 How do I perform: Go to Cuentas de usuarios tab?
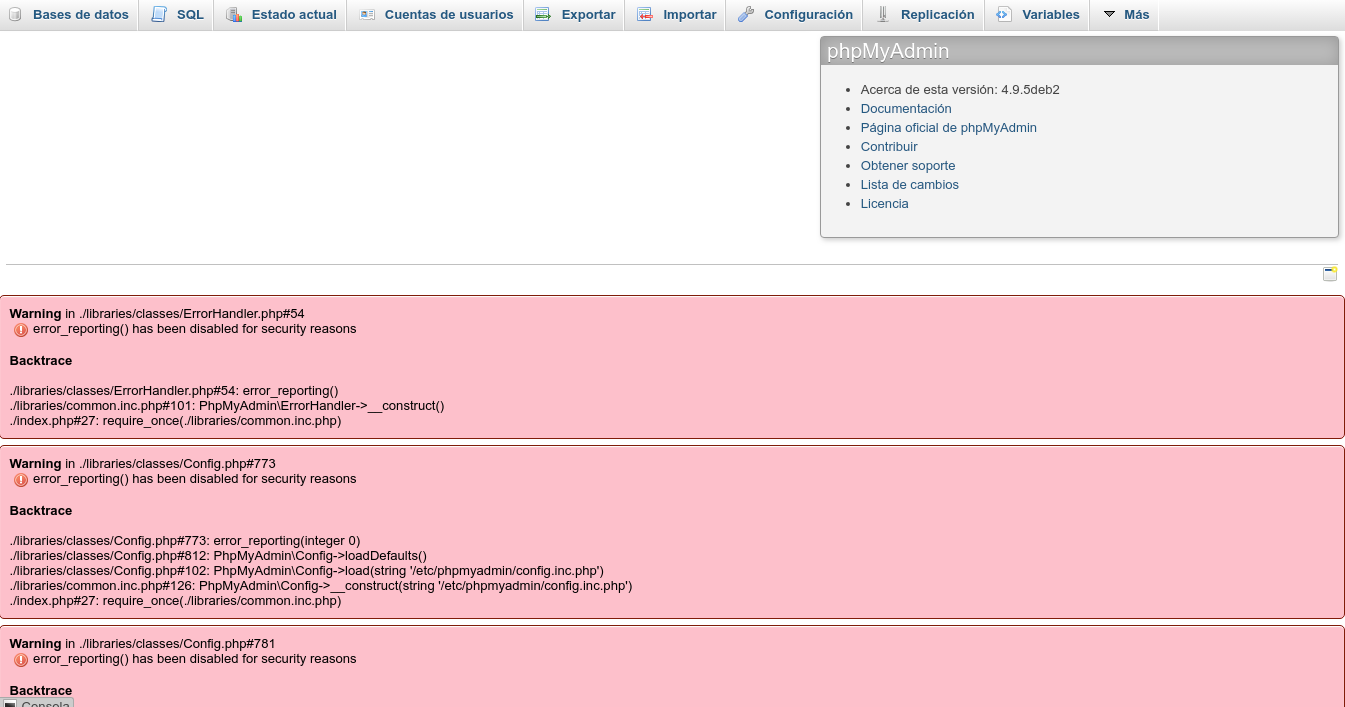coord(436,15)
